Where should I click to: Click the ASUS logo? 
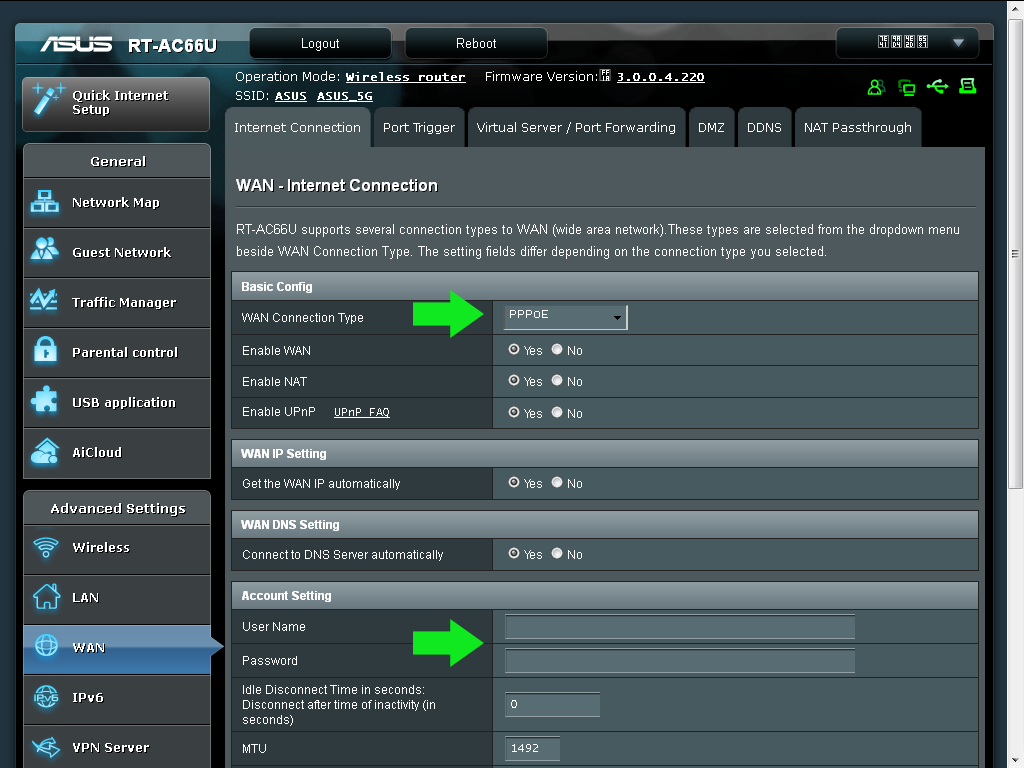tap(76, 44)
